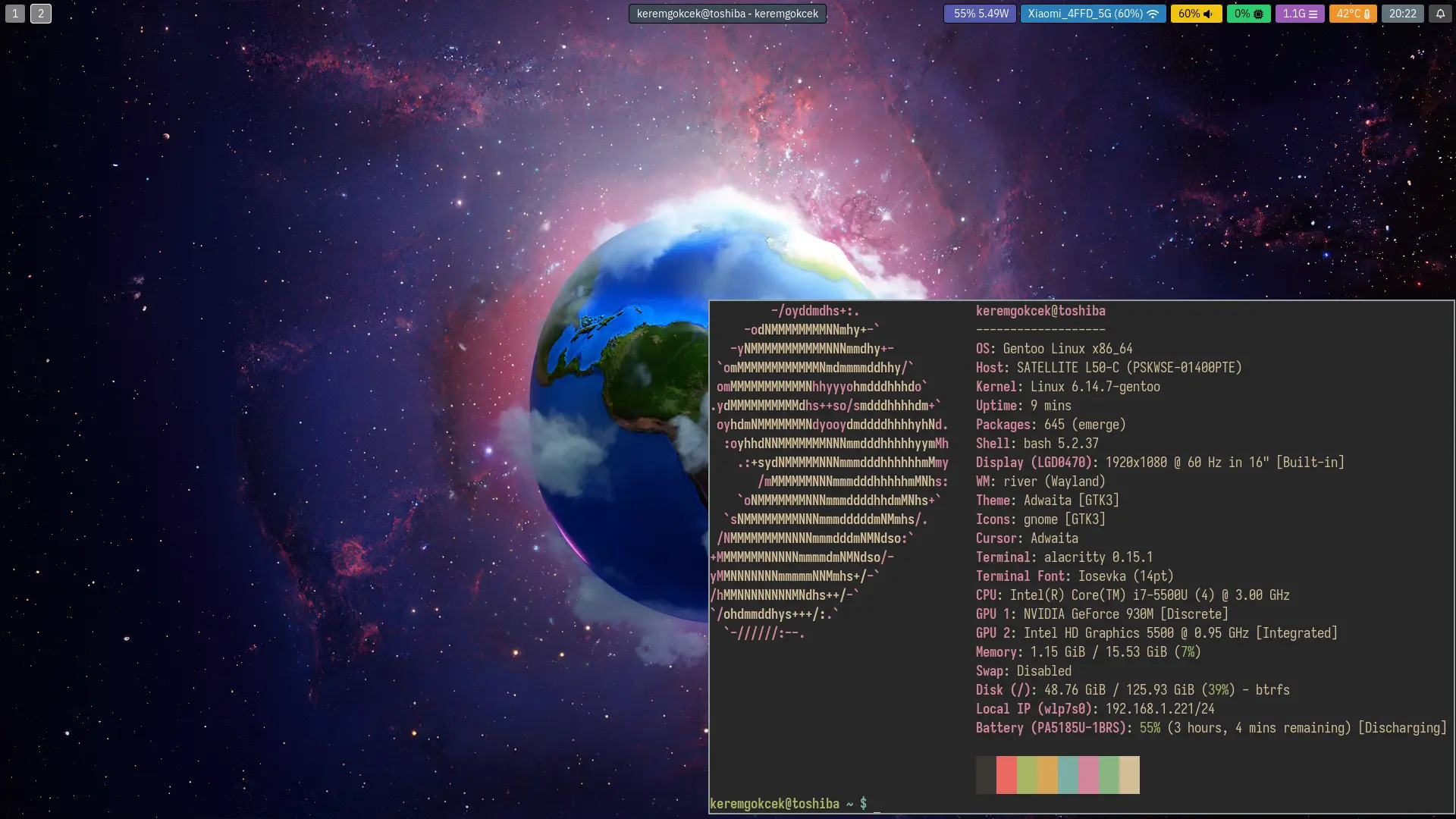Image resolution: width=1456 pixels, height=819 pixels.
Task: Switch to workspace tag 2
Action: click(x=41, y=14)
